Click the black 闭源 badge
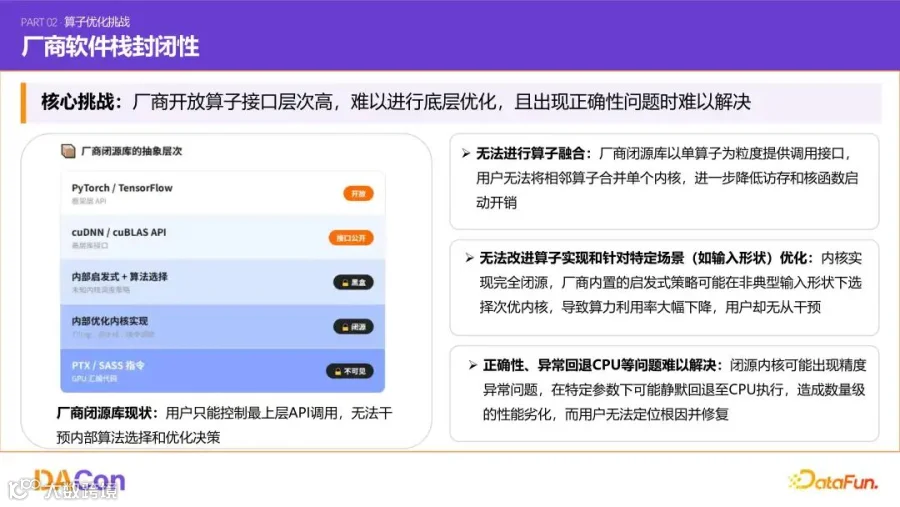The width and height of the screenshot is (900, 507). pyautogui.click(x=353, y=327)
